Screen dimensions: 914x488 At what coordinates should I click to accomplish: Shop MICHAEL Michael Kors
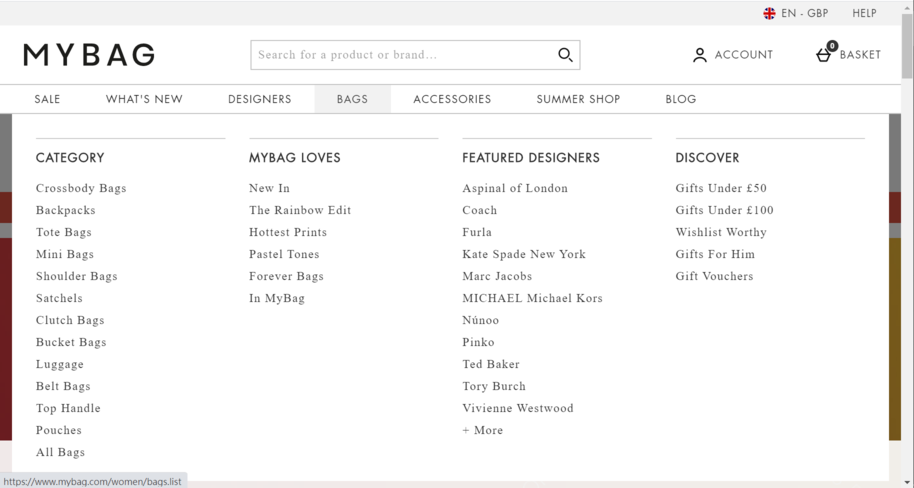click(x=532, y=299)
